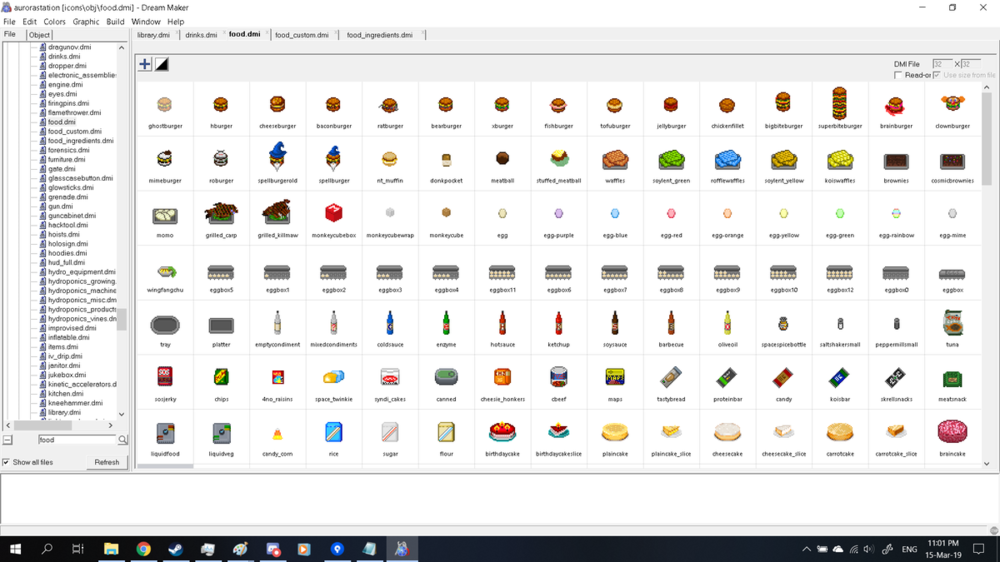Switch to the library.dmi tab

(154, 35)
